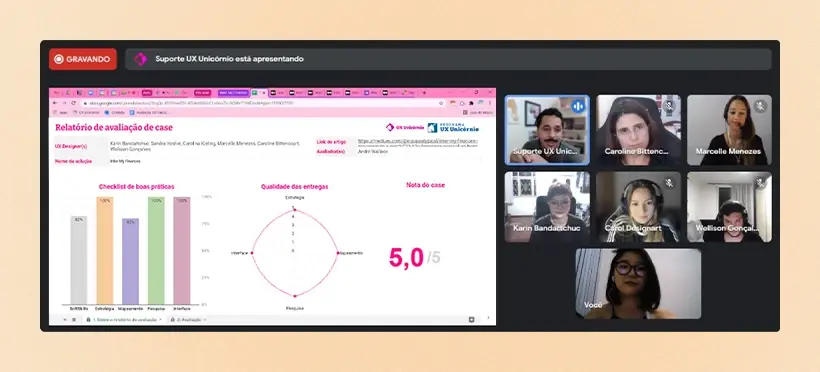The width and height of the screenshot is (820, 372).
Task: Click the side panel chevron at bottom right
Action: [x=488, y=318]
